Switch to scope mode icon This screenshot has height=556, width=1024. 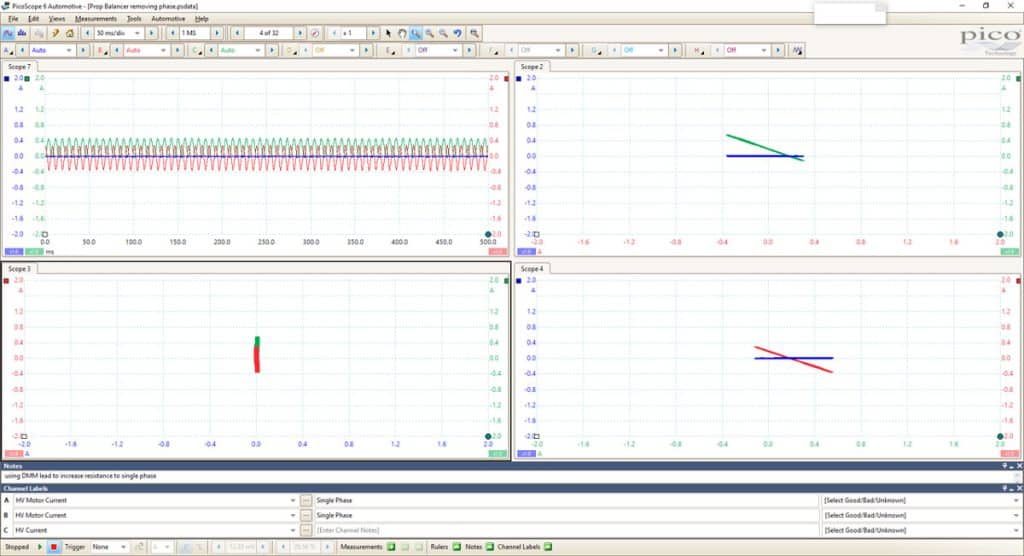pos(8,33)
